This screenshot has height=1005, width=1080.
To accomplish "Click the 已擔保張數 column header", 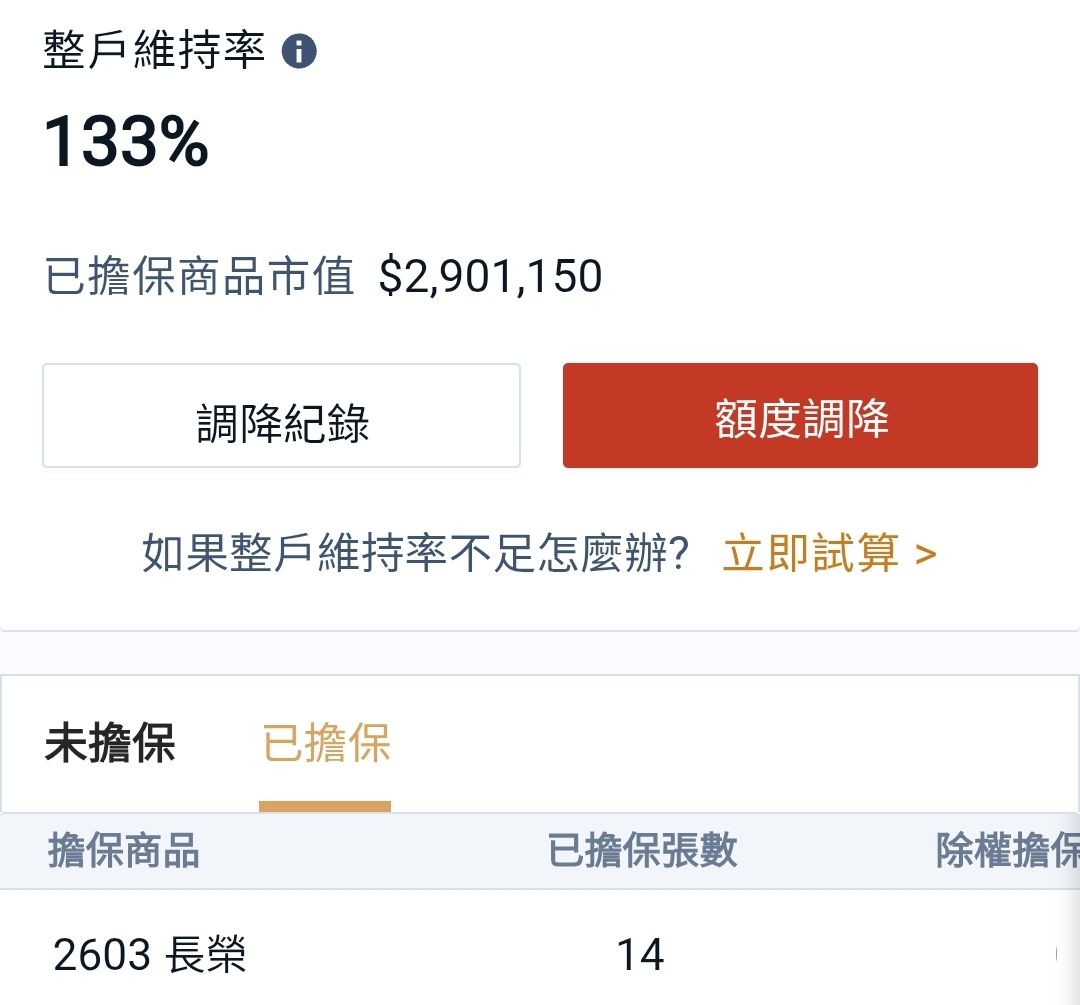I will tap(642, 851).
